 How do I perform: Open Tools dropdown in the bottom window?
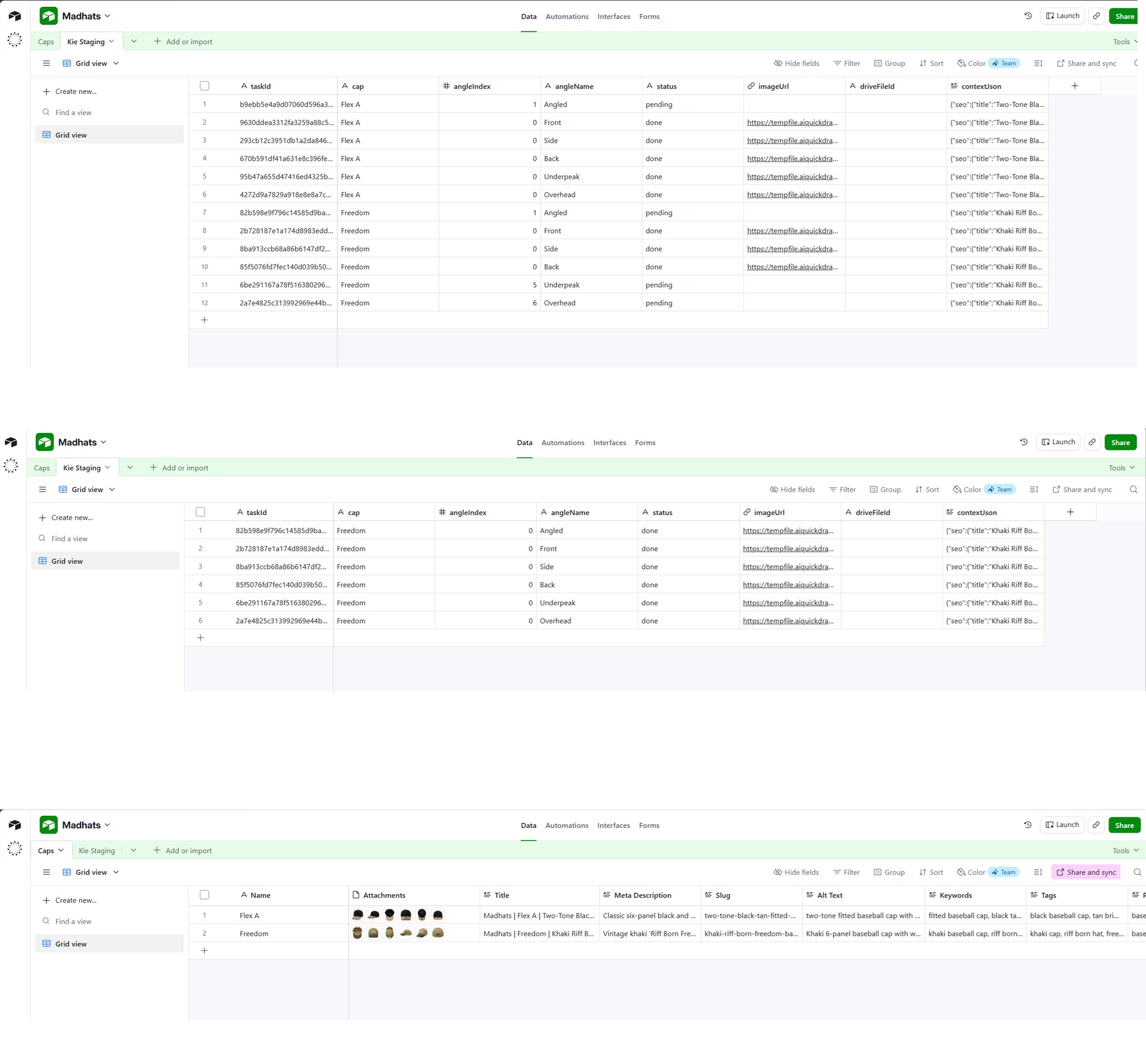tap(1125, 851)
